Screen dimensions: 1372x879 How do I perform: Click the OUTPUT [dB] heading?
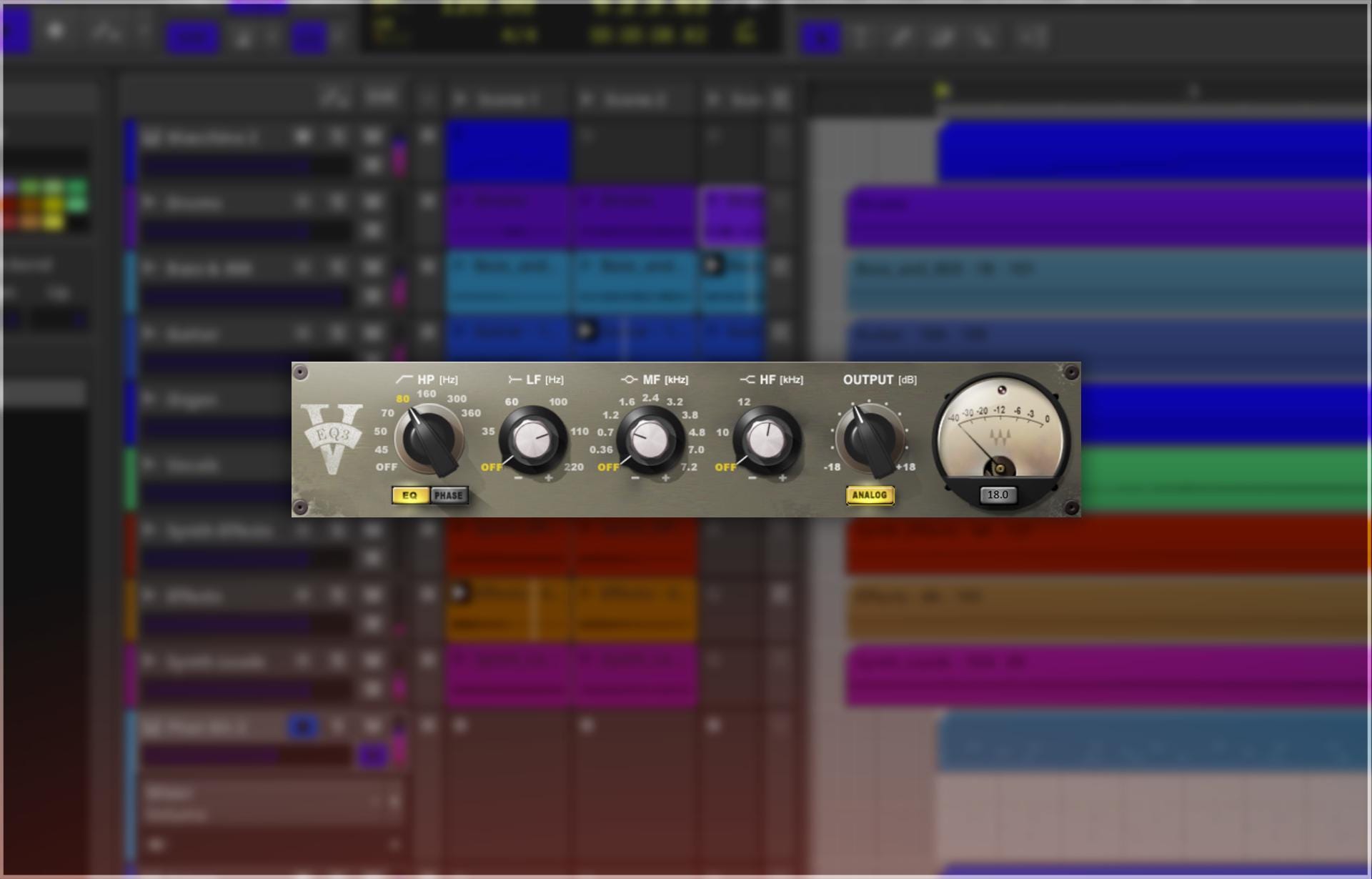pos(880,379)
